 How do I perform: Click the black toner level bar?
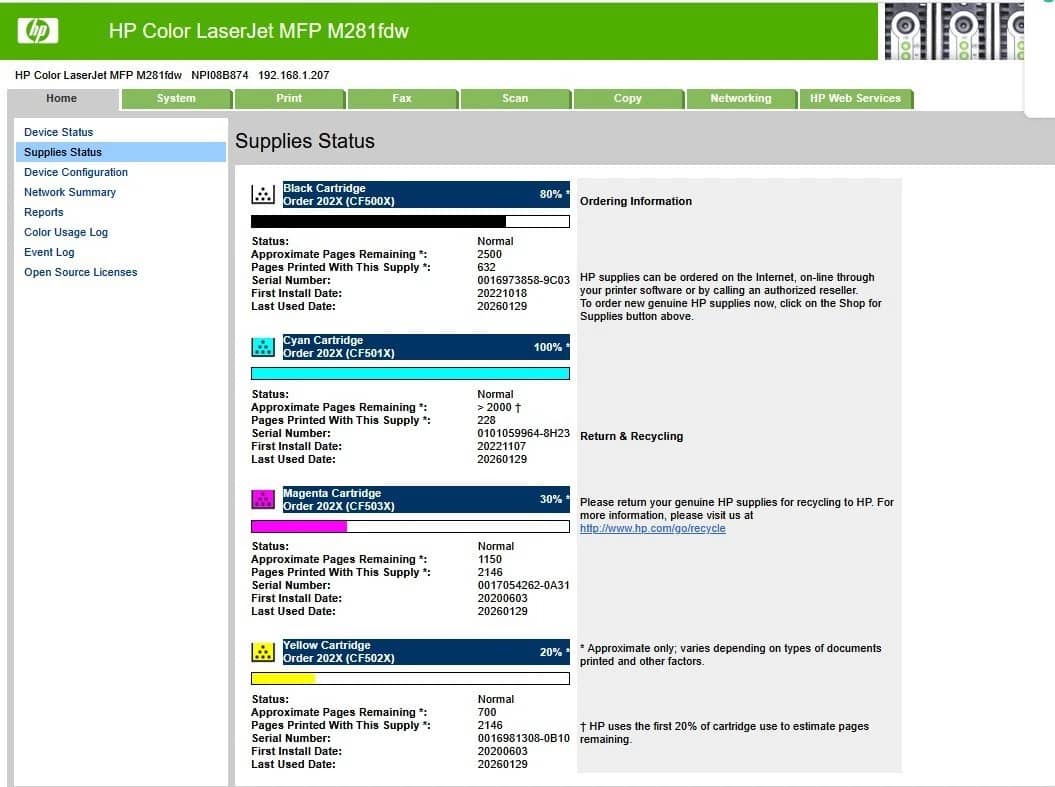tap(410, 221)
